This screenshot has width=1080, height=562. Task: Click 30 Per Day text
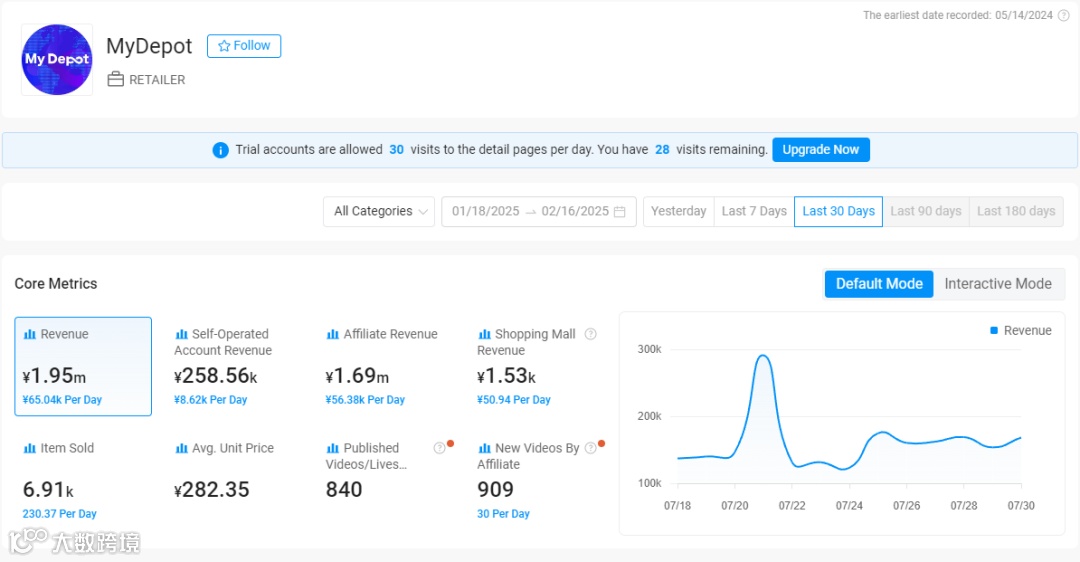(x=503, y=514)
